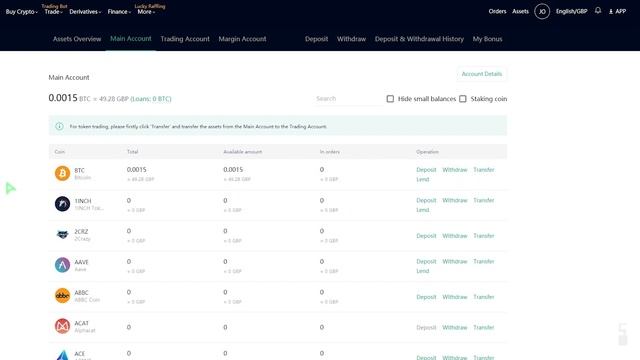Click the AAVE coin icon

(62, 265)
